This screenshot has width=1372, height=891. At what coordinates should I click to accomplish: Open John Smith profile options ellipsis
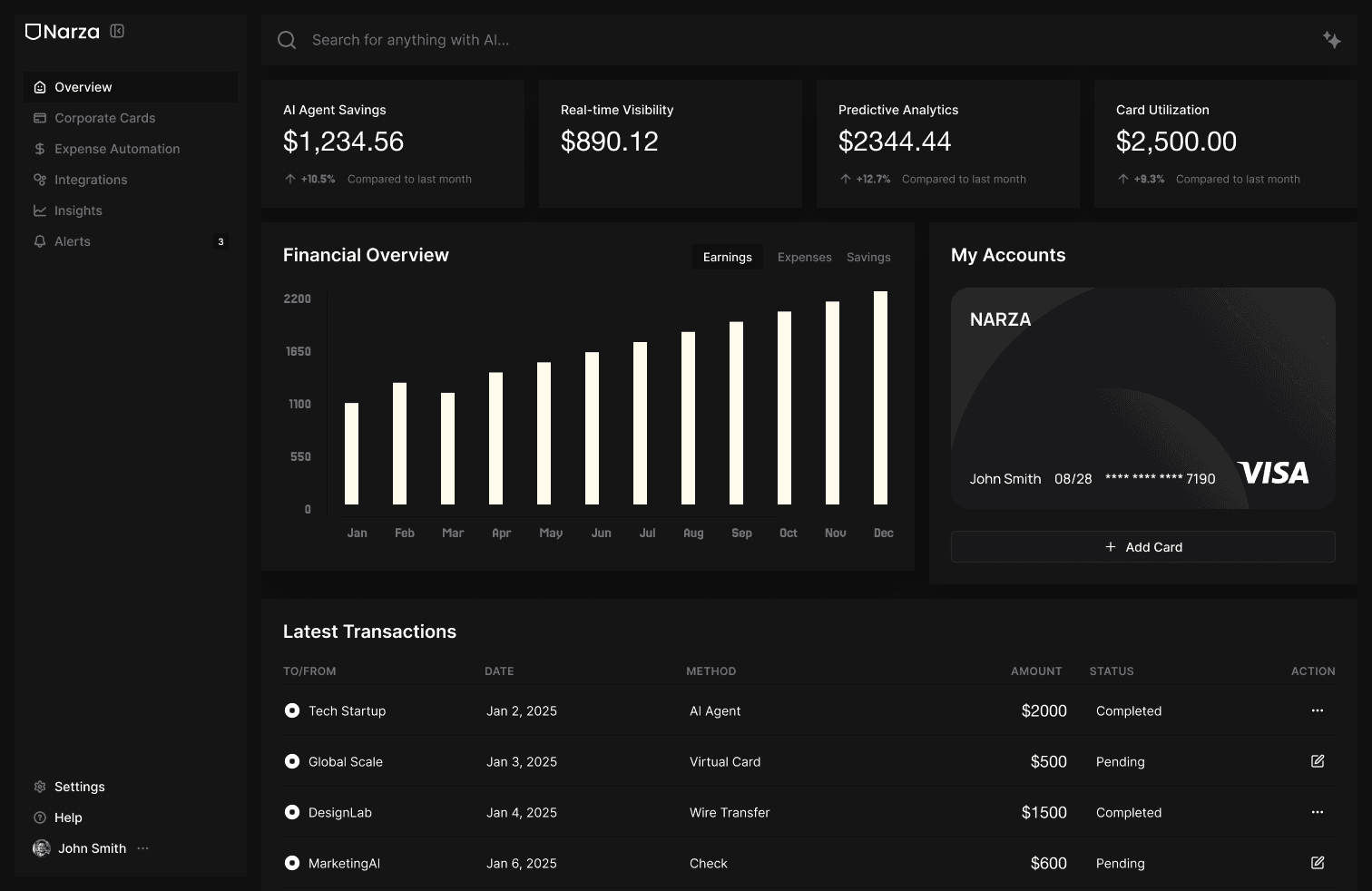[142, 848]
